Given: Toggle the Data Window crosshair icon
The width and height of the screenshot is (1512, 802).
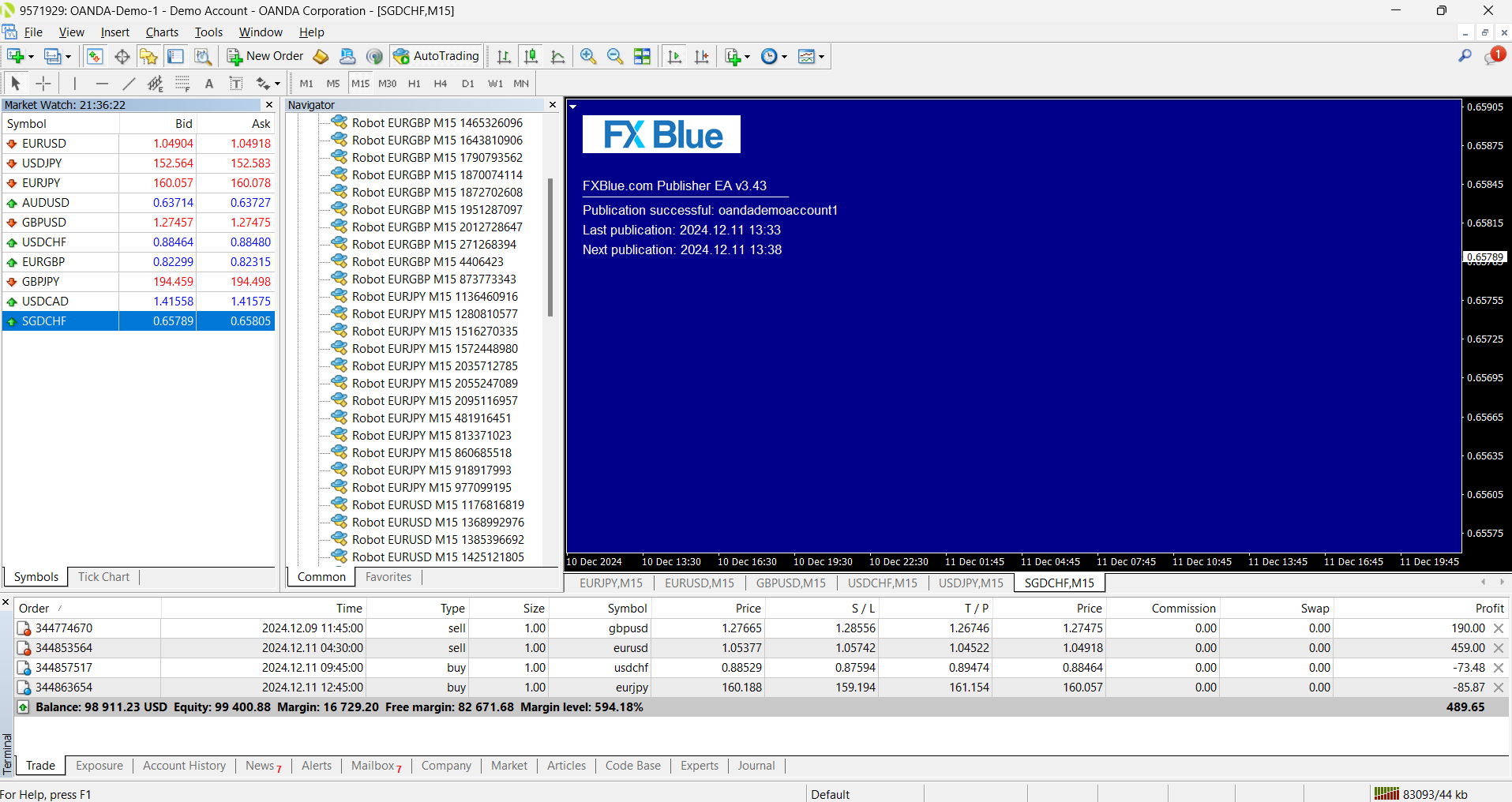Looking at the screenshot, I should pos(122,56).
